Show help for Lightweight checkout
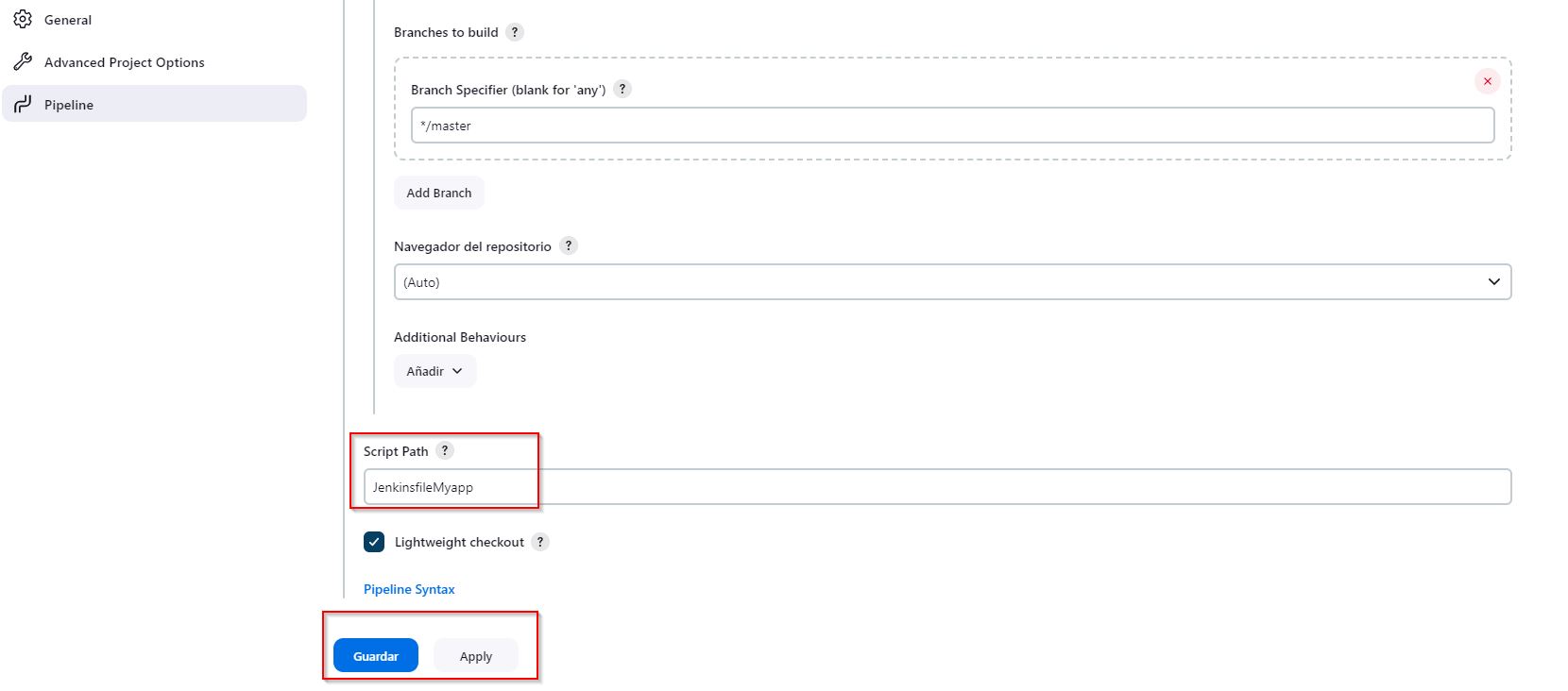Image resolution: width=1568 pixels, height=691 pixels. click(540, 542)
